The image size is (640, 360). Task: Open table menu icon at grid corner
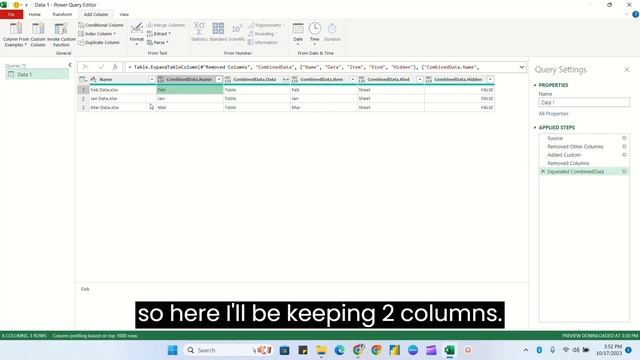[83, 79]
